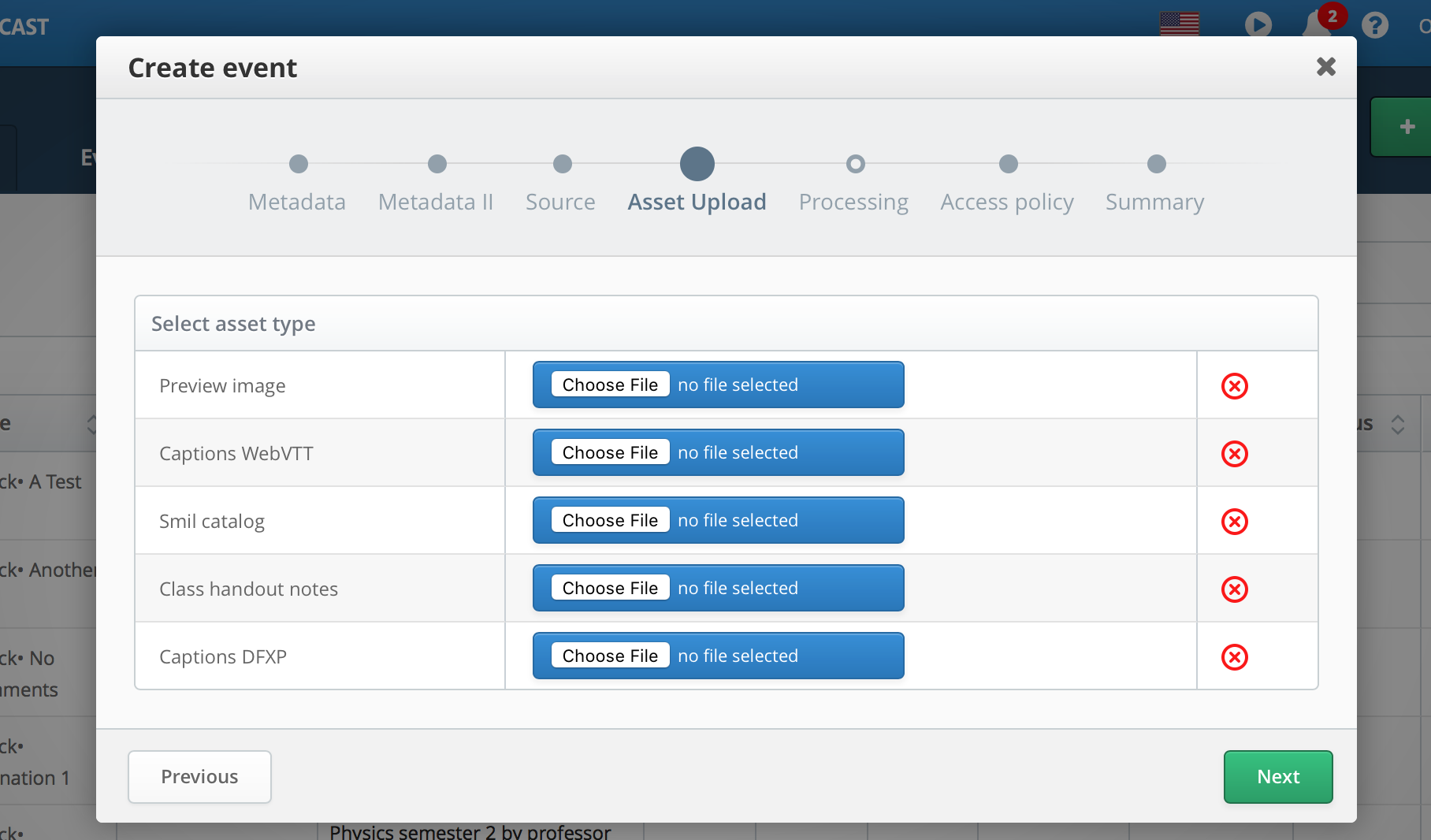
Task: Remove the Class handout notes file
Action: click(1234, 589)
